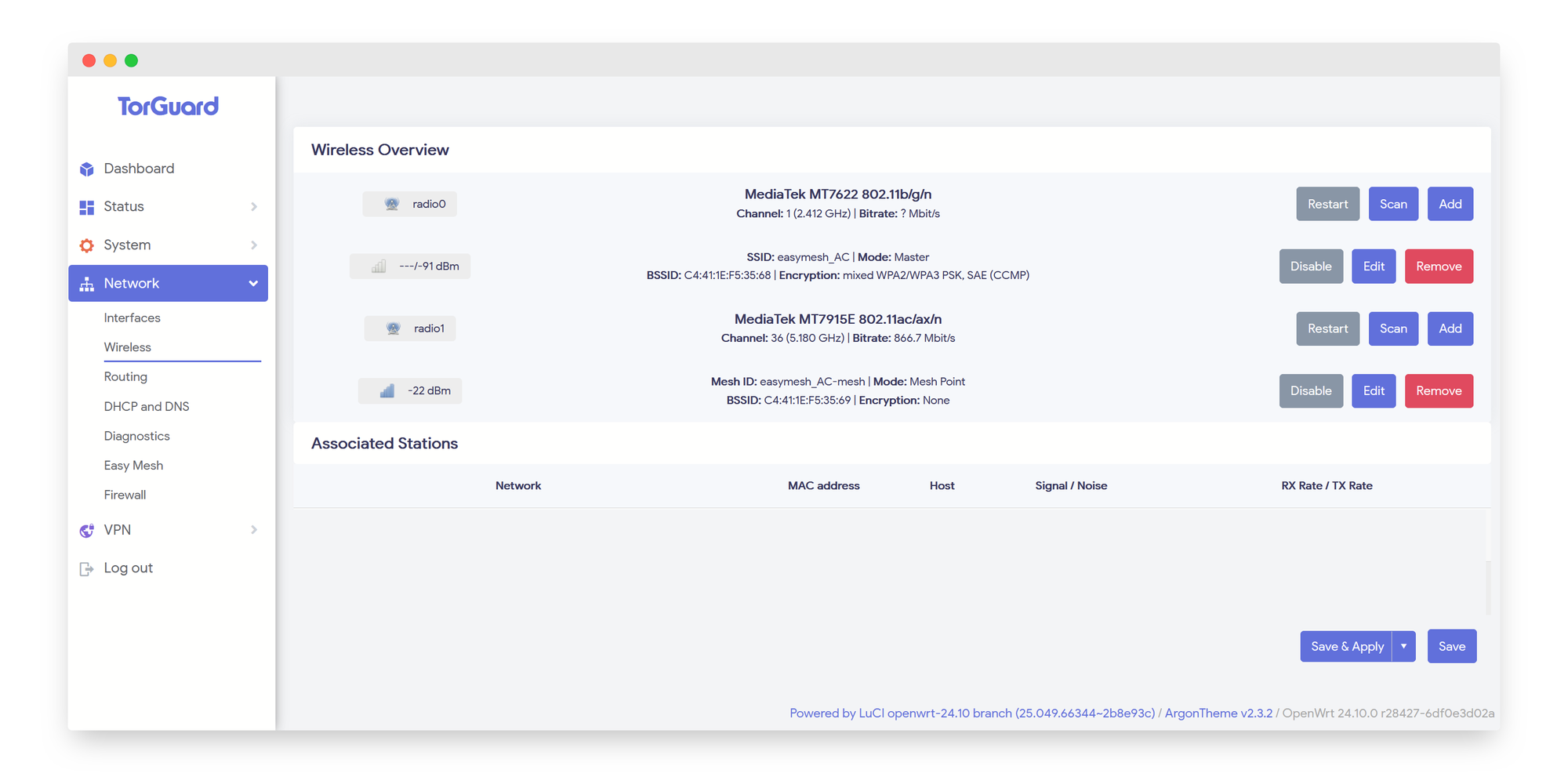Image resolution: width=1568 pixels, height=773 pixels.
Task: Click the MediaTek MT7622 802.11b/g/n title
Action: [837, 194]
